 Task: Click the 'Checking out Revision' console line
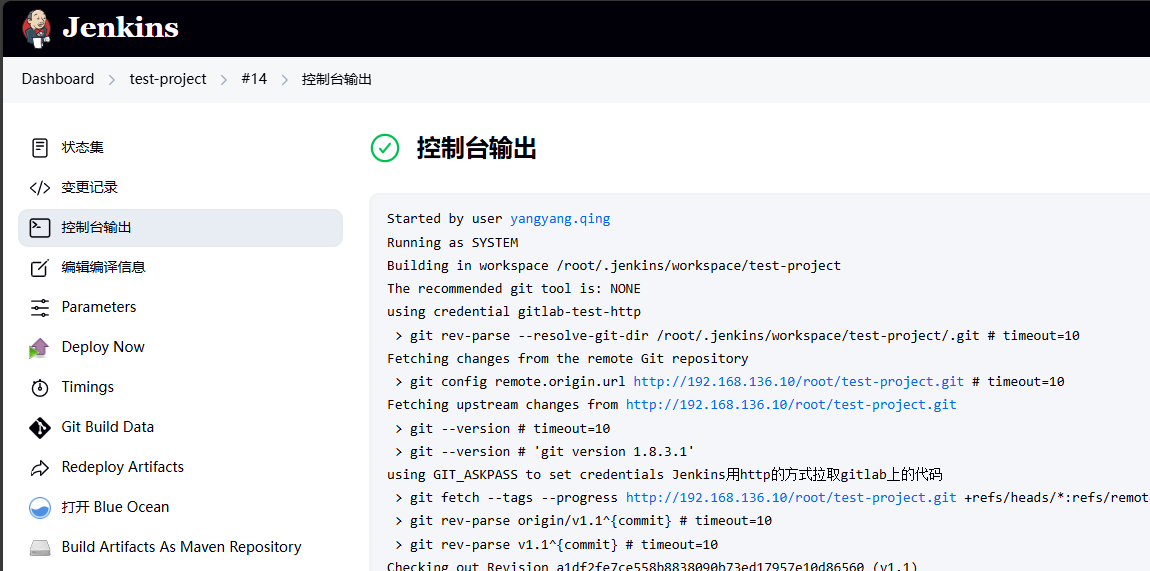pyautogui.click(x=652, y=566)
